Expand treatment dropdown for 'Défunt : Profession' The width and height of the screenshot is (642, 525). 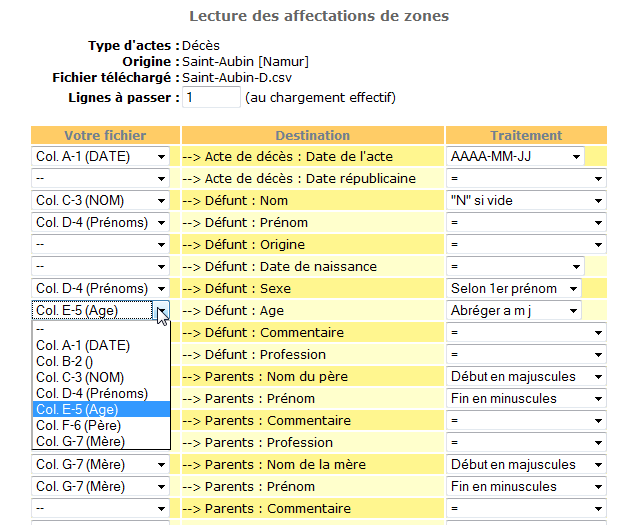tap(527, 355)
